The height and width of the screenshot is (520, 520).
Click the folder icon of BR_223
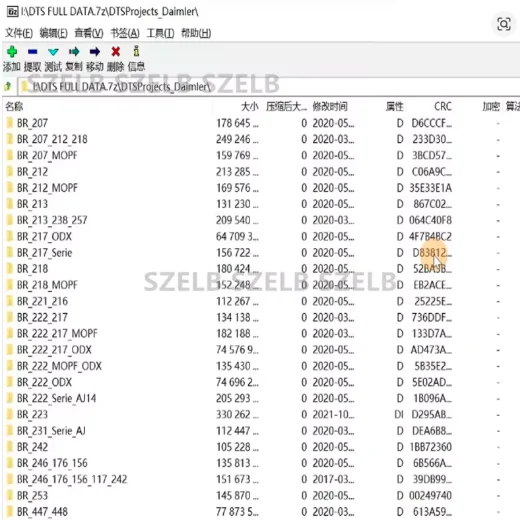click(x=10, y=414)
